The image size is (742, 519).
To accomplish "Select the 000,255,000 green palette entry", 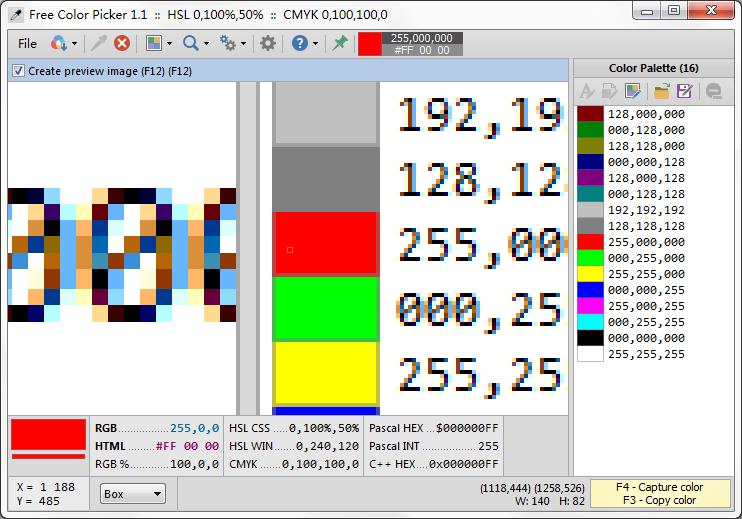I will pyautogui.click(x=646, y=258).
